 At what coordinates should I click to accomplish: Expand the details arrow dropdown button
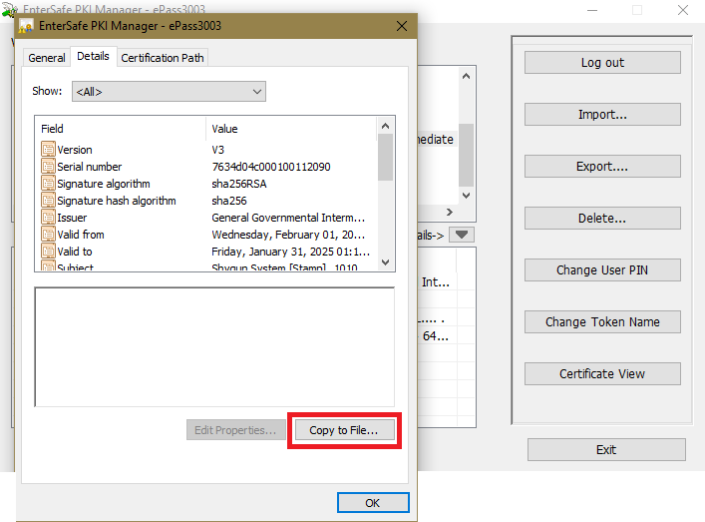coord(460,235)
